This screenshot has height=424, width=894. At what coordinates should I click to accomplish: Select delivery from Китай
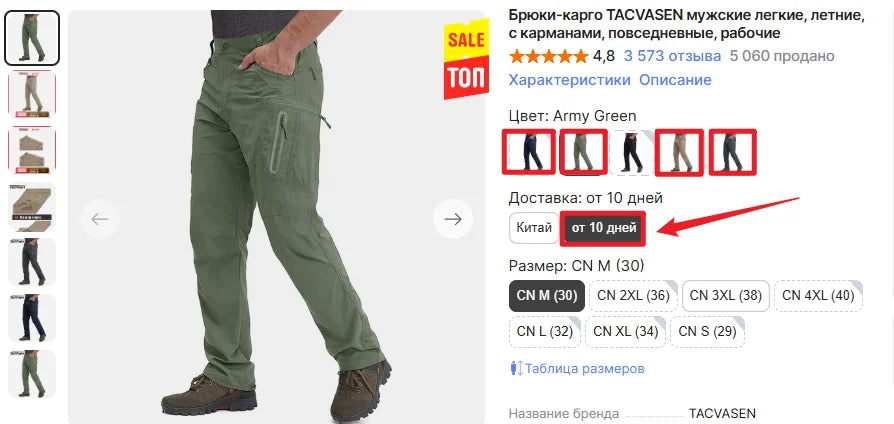[534, 228]
